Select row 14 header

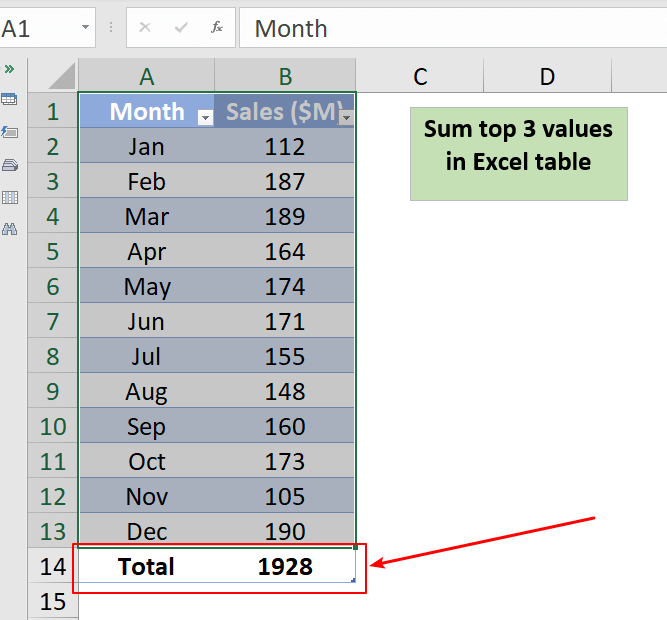point(53,567)
